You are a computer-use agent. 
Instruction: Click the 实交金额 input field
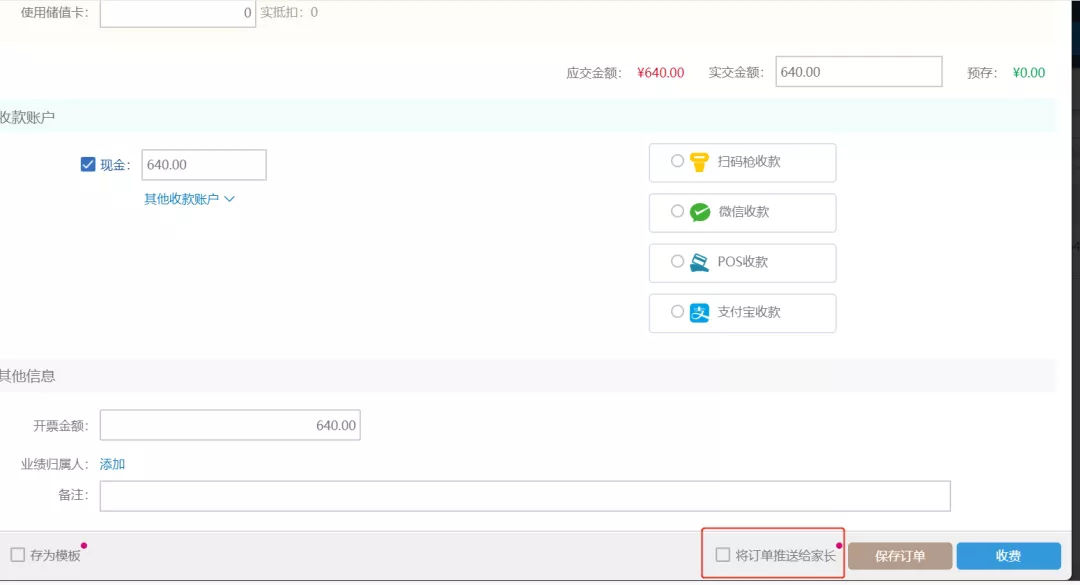click(x=858, y=72)
